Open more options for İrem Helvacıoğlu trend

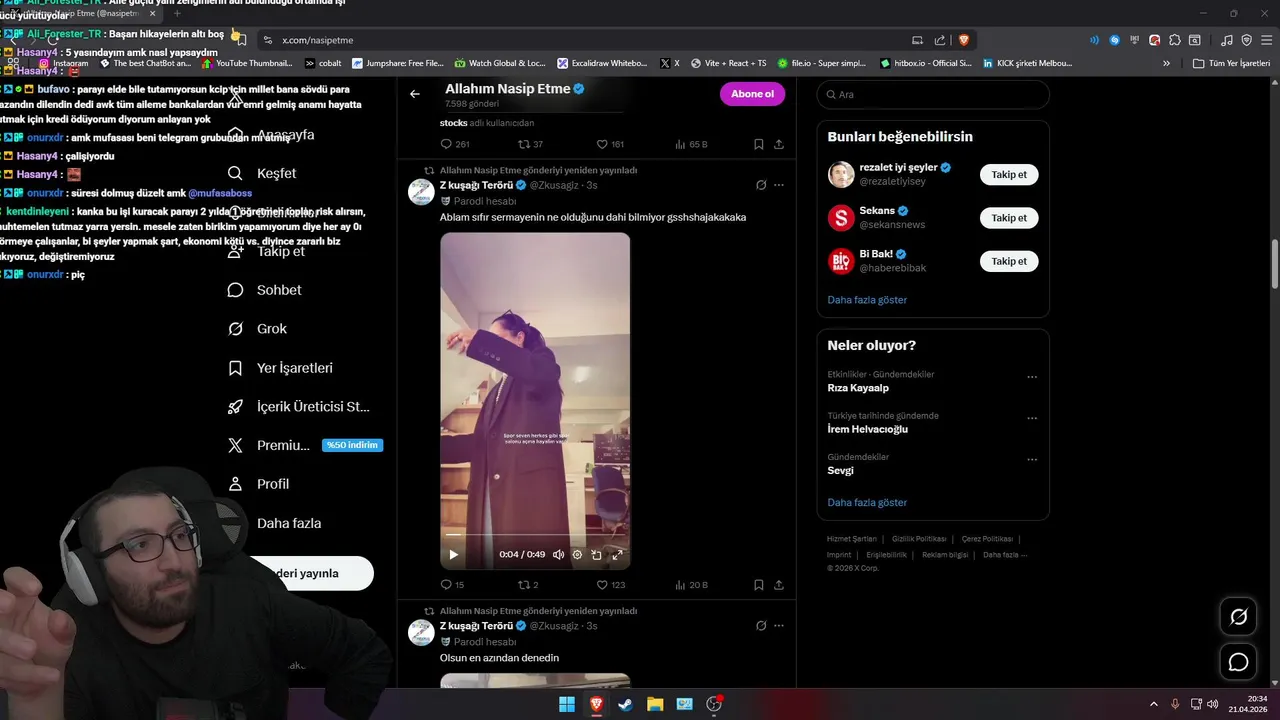(1032, 418)
